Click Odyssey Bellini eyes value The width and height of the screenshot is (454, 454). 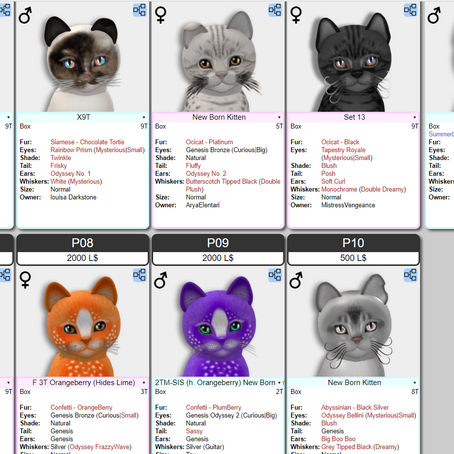coord(369,415)
